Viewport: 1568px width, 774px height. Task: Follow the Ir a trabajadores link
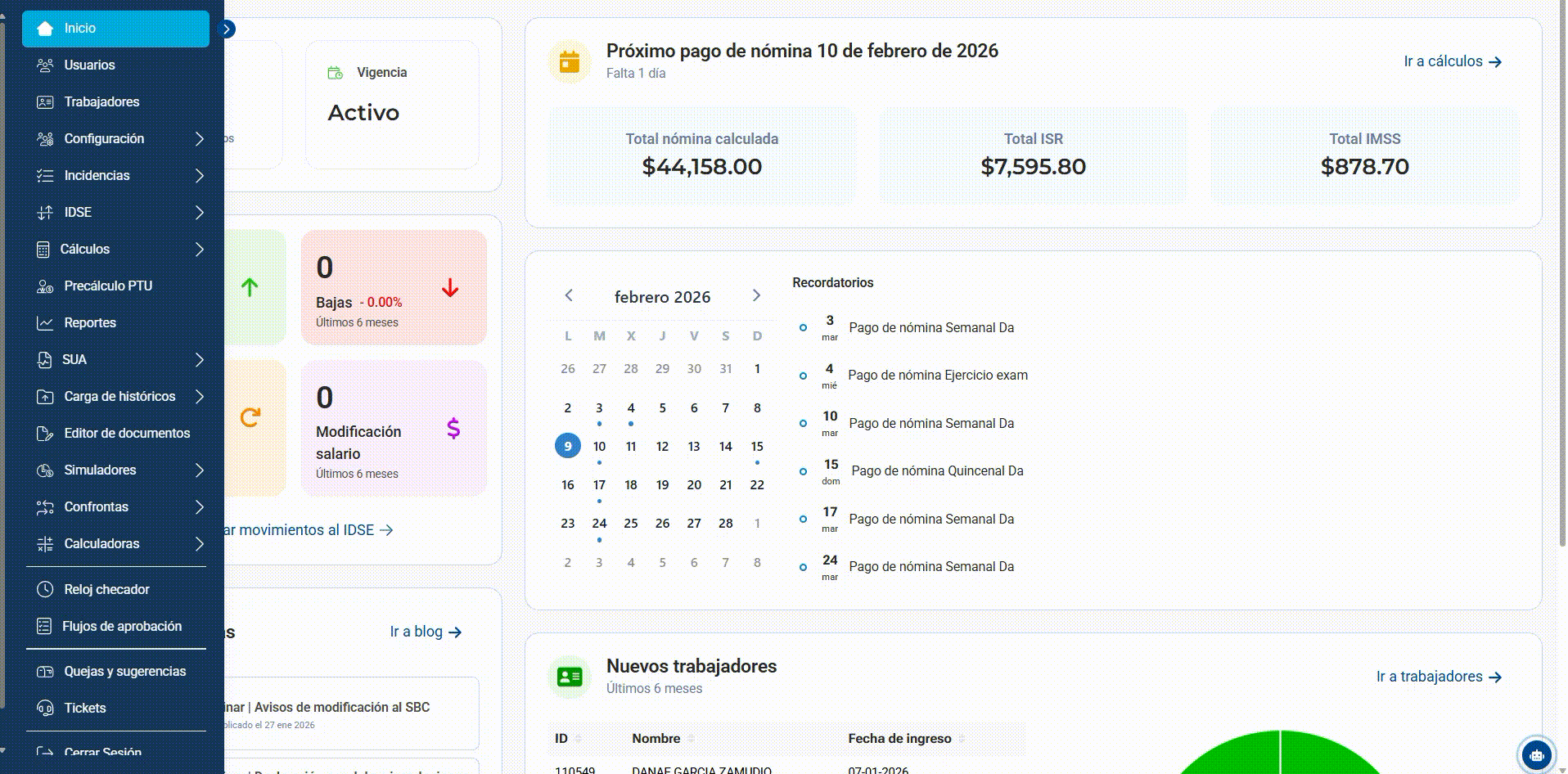click(x=1439, y=677)
